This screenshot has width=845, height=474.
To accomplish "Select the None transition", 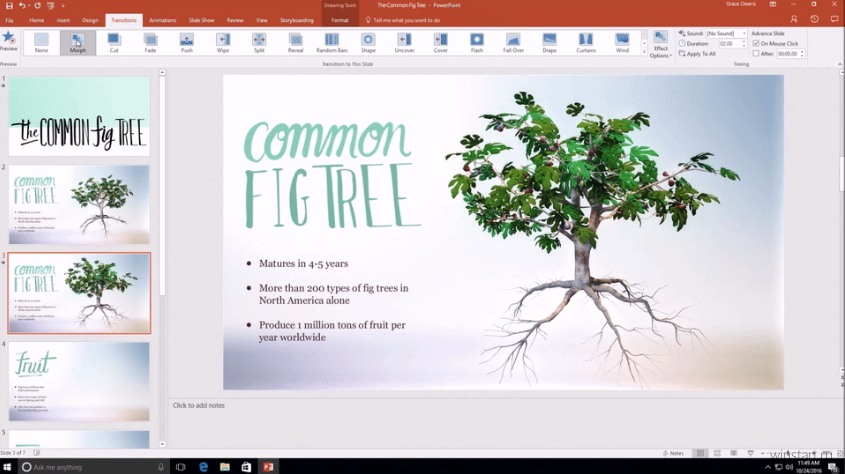I will pos(41,43).
